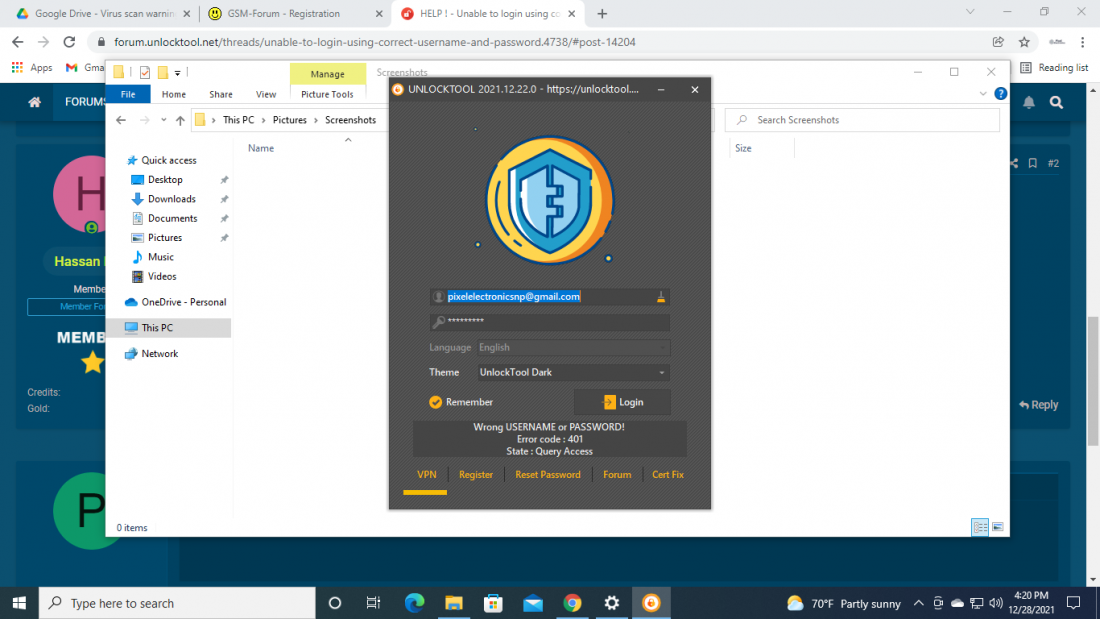
Task: Go up one folder level in Explorer
Action: pyautogui.click(x=180, y=120)
